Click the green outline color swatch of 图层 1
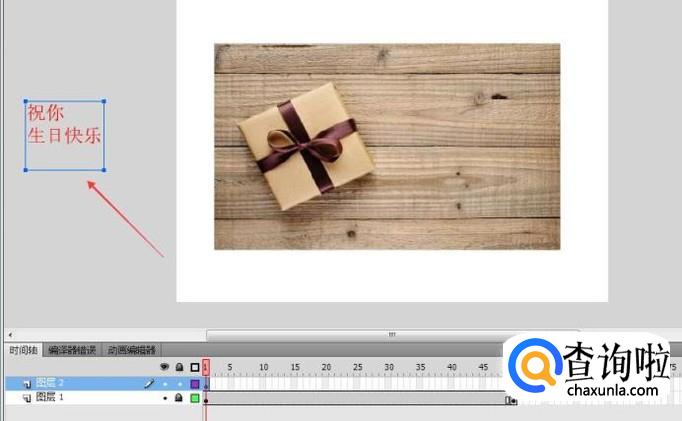 pyautogui.click(x=195, y=398)
